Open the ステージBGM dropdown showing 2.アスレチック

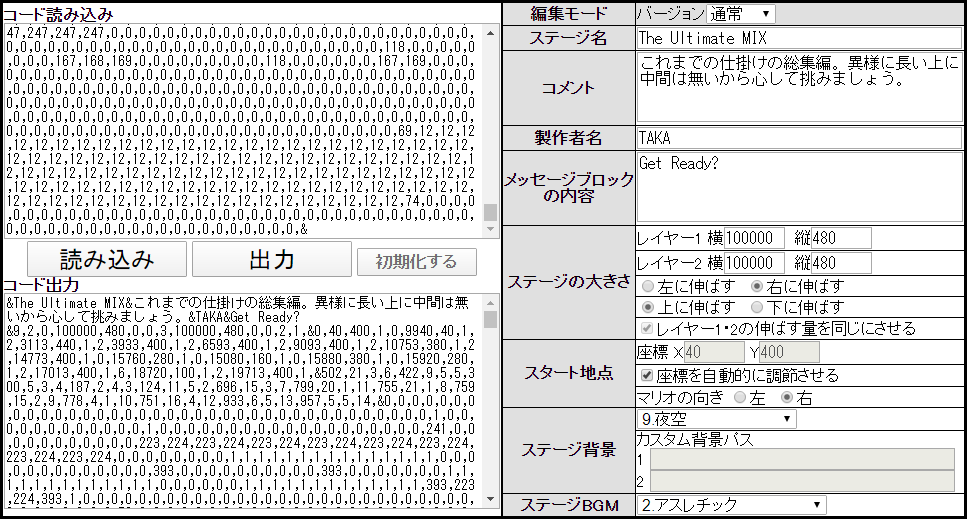[731, 505]
